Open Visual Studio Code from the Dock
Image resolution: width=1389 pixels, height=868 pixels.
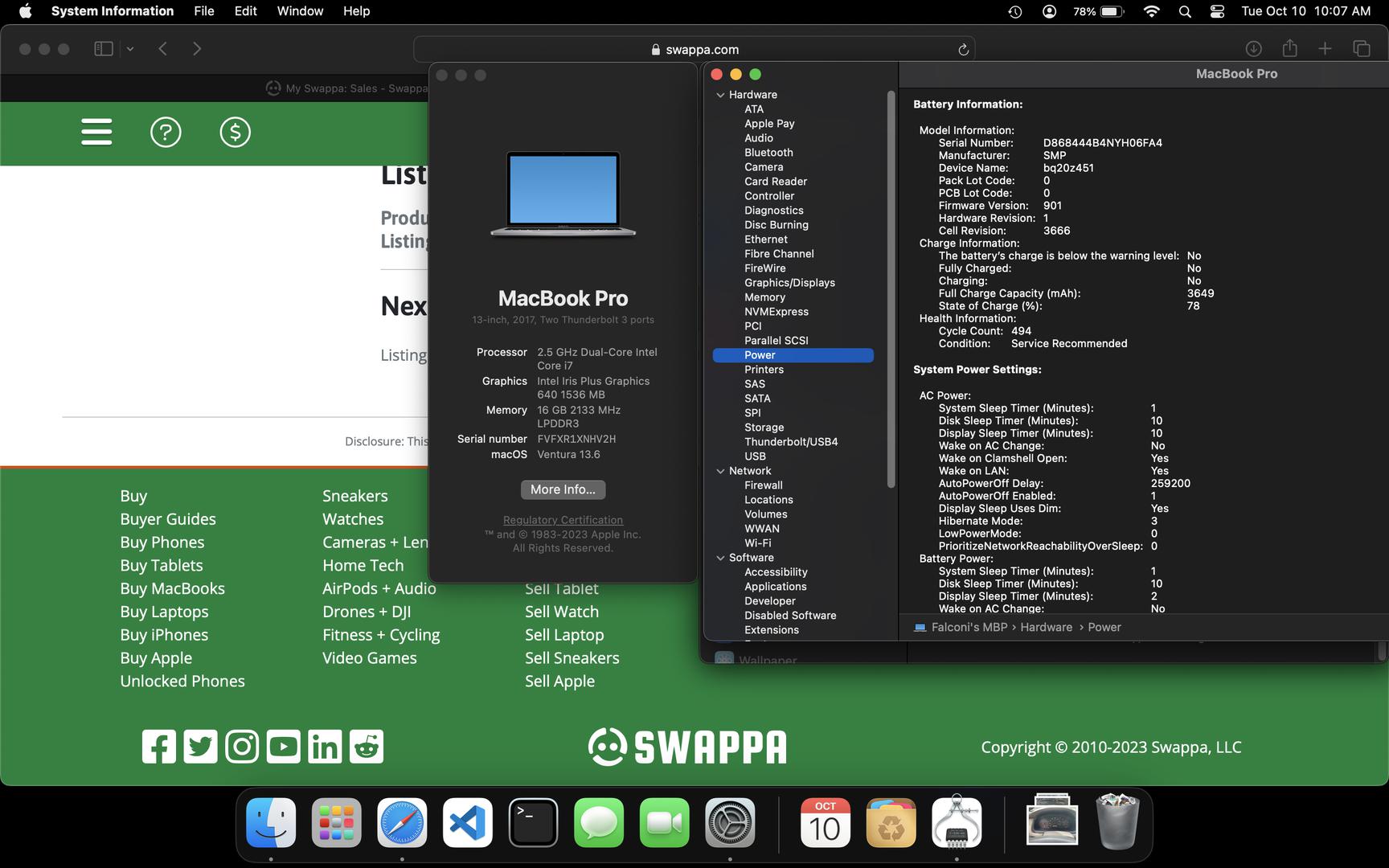click(468, 822)
